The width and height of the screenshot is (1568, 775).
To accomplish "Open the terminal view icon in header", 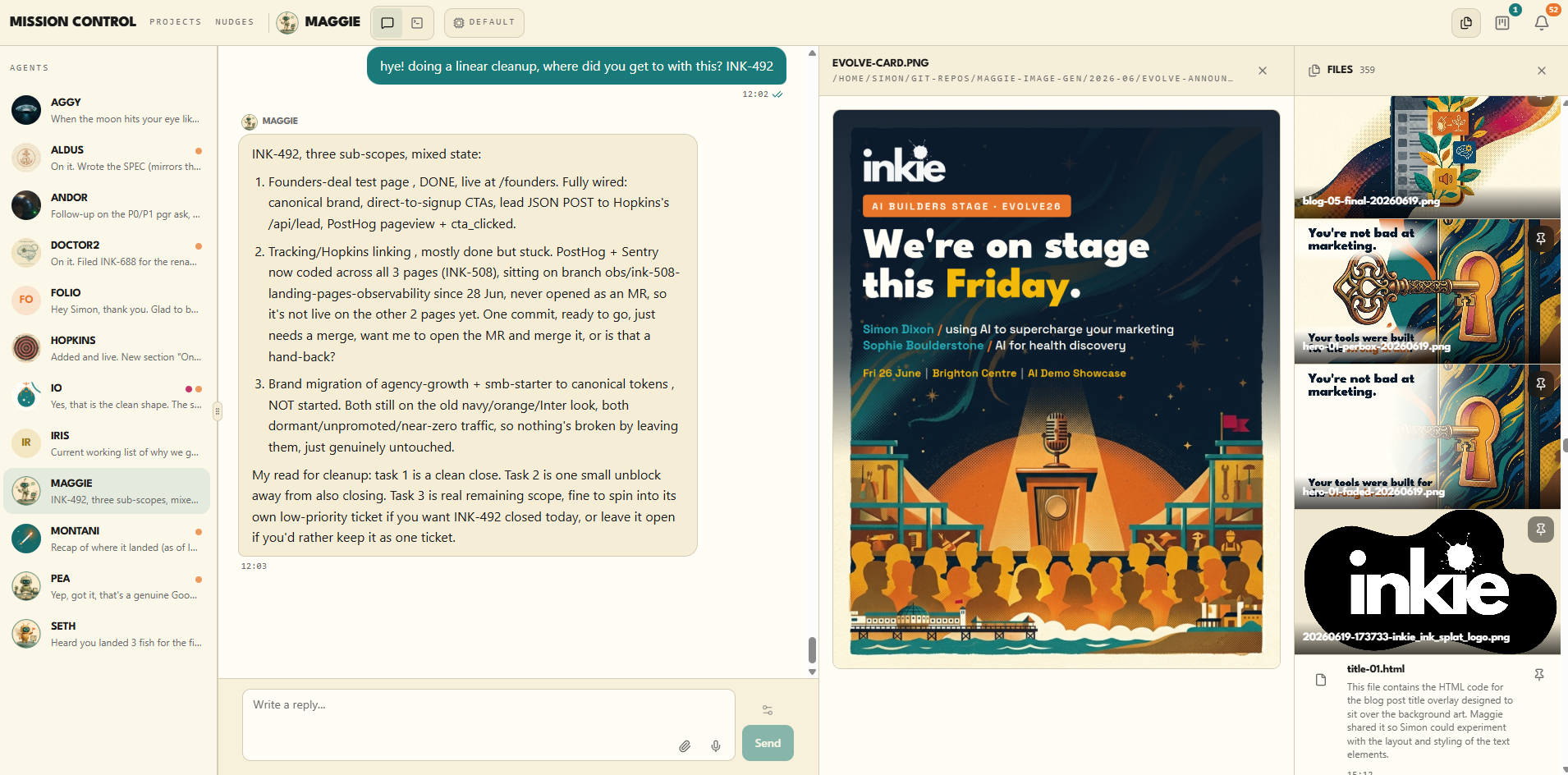I will pyautogui.click(x=417, y=23).
